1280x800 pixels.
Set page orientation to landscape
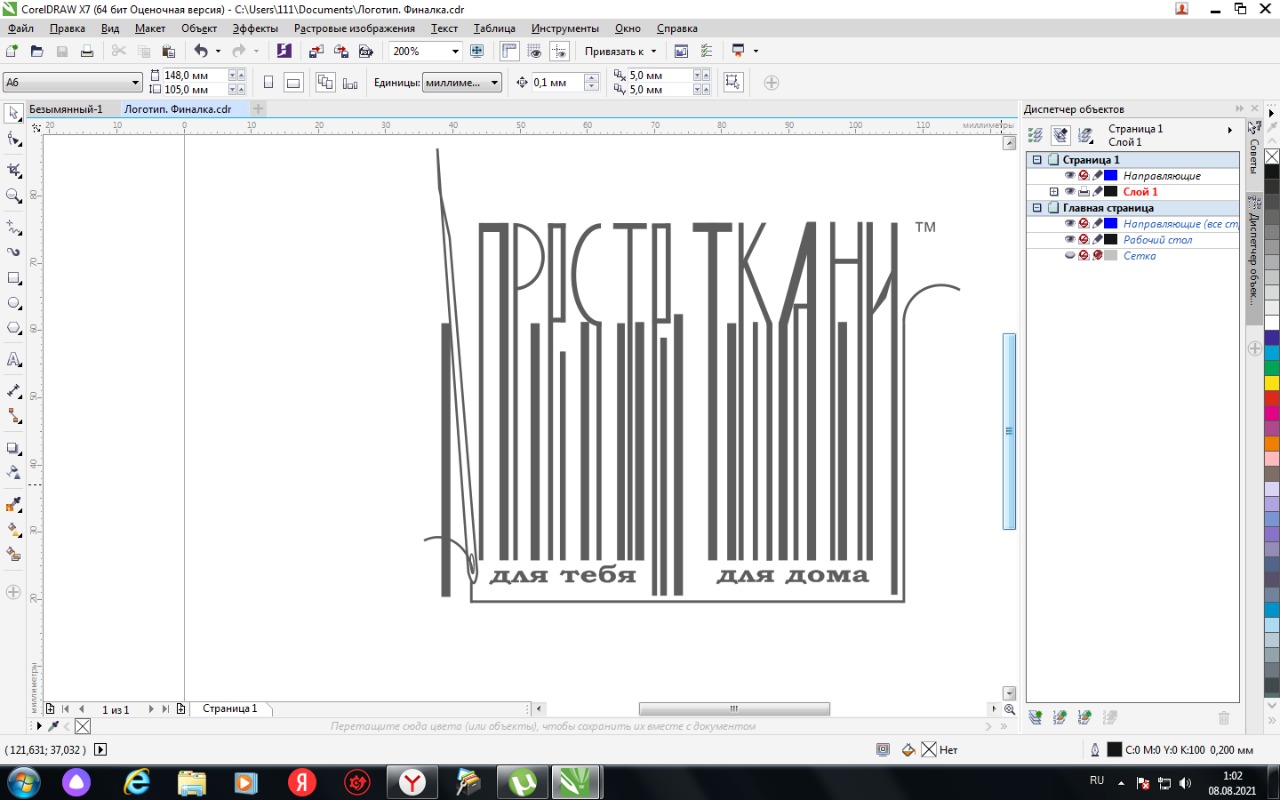294,82
